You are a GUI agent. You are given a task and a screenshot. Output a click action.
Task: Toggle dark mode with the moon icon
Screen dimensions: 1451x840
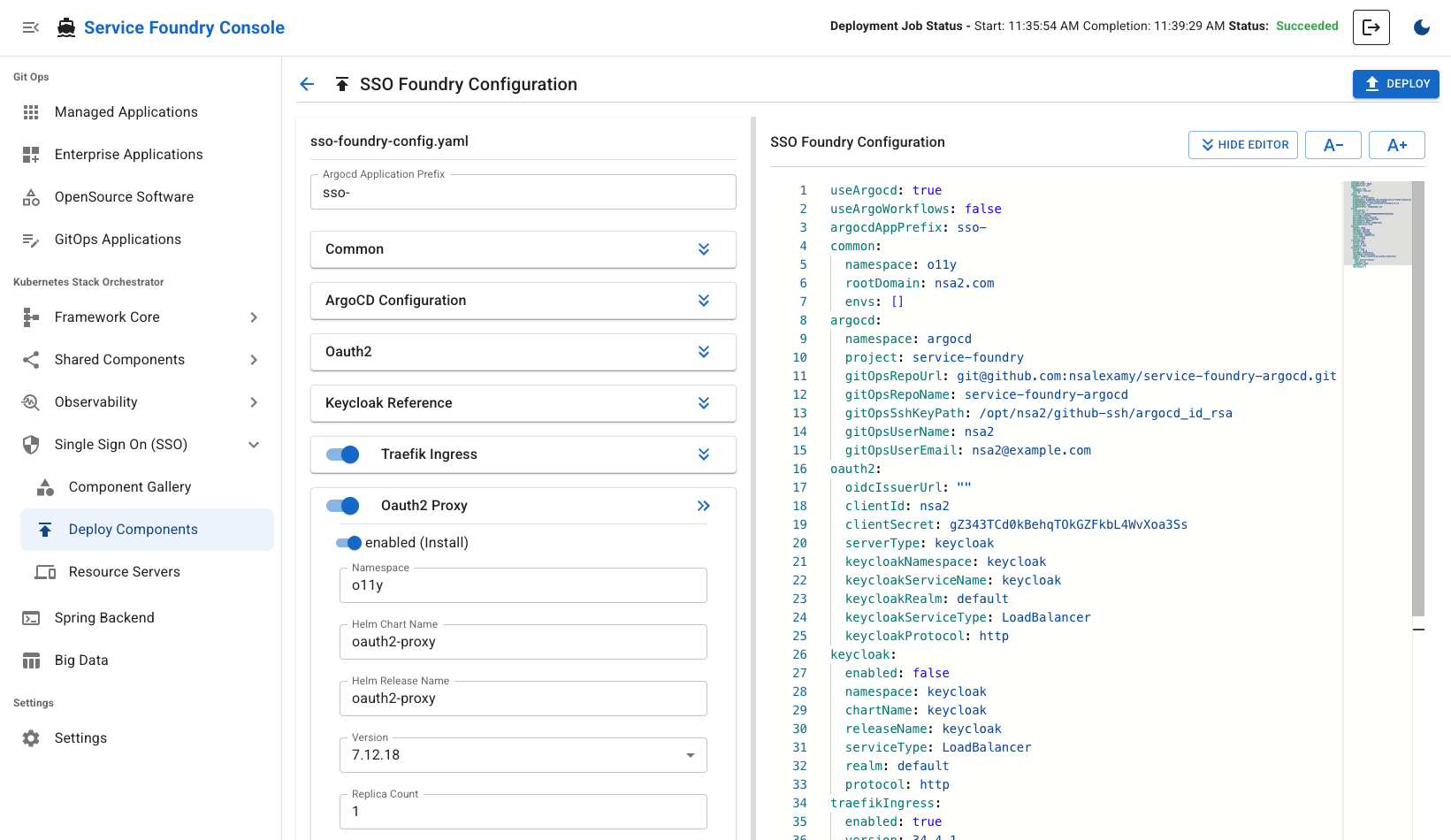point(1422,27)
